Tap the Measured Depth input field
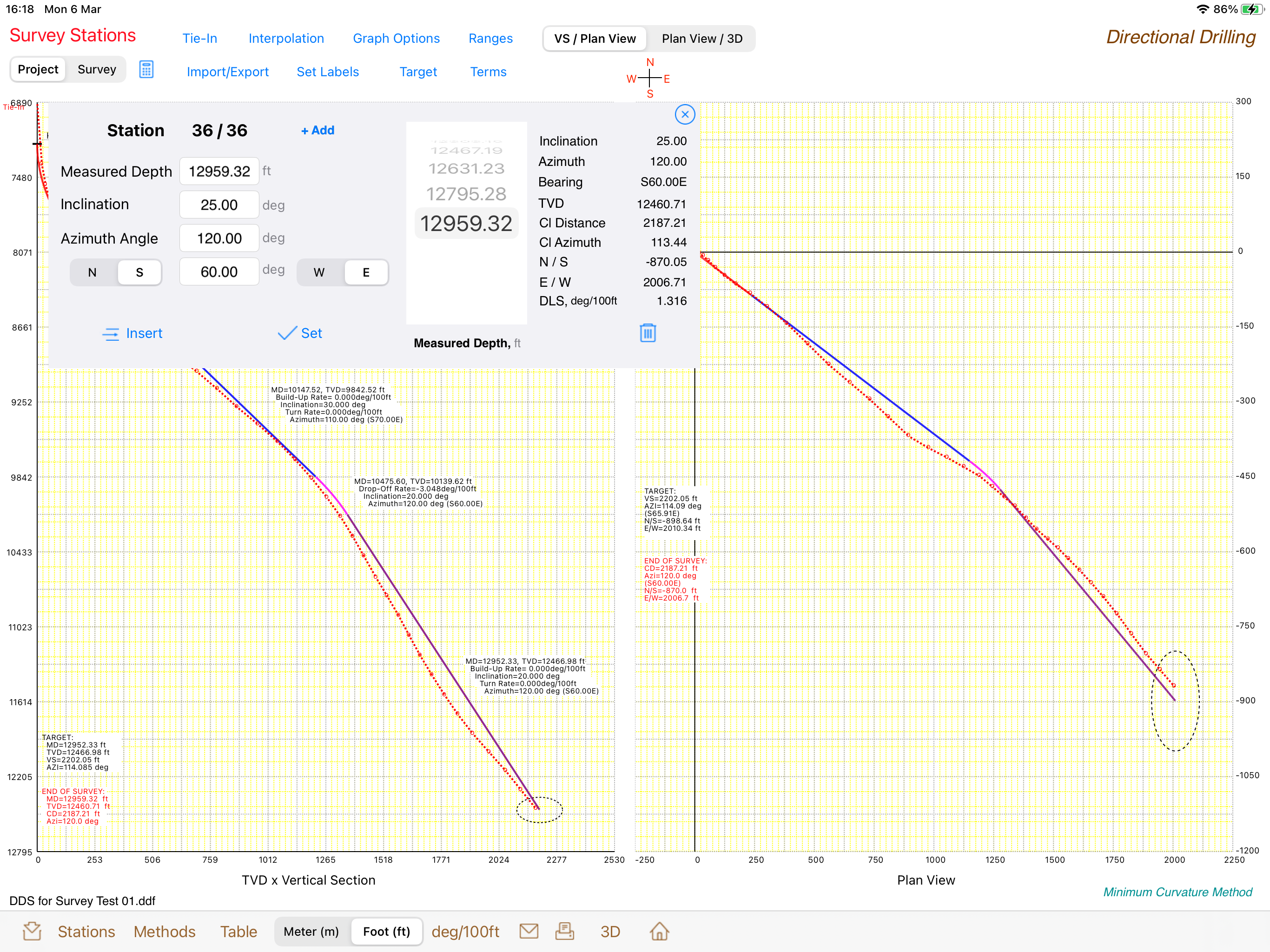This screenshot has width=1270, height=952. (219, 171)
